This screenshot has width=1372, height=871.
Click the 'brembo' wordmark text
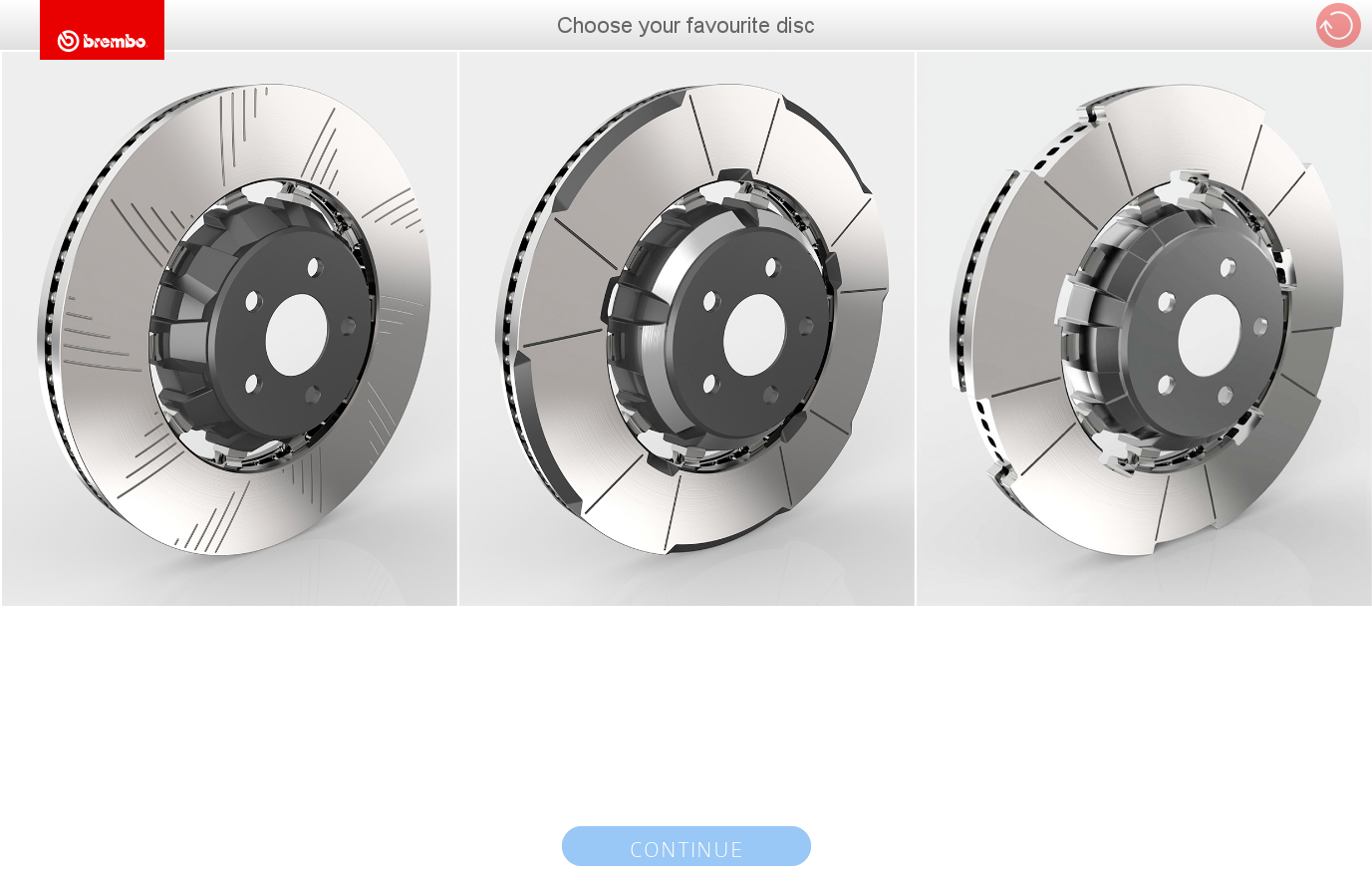pyautogui.click(x=115, y=41)
